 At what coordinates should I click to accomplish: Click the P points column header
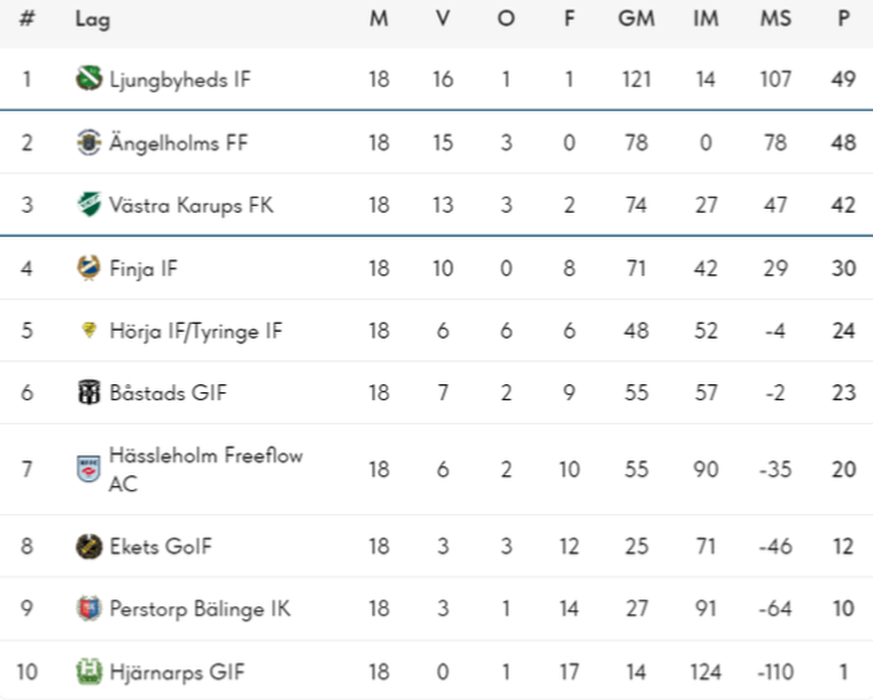point(843,18)
